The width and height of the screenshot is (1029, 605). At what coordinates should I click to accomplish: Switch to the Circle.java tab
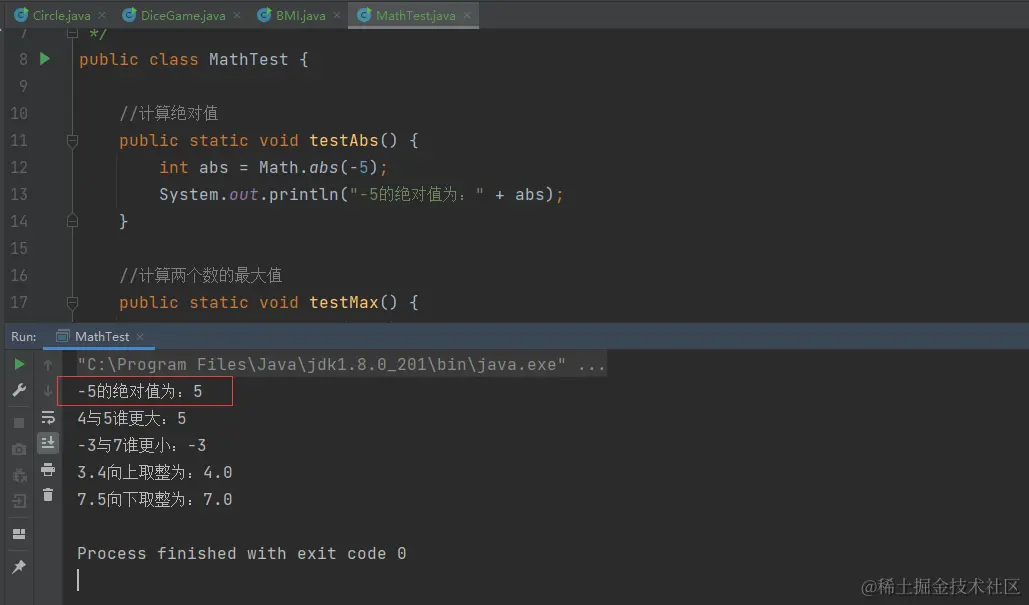coord(61,15)
